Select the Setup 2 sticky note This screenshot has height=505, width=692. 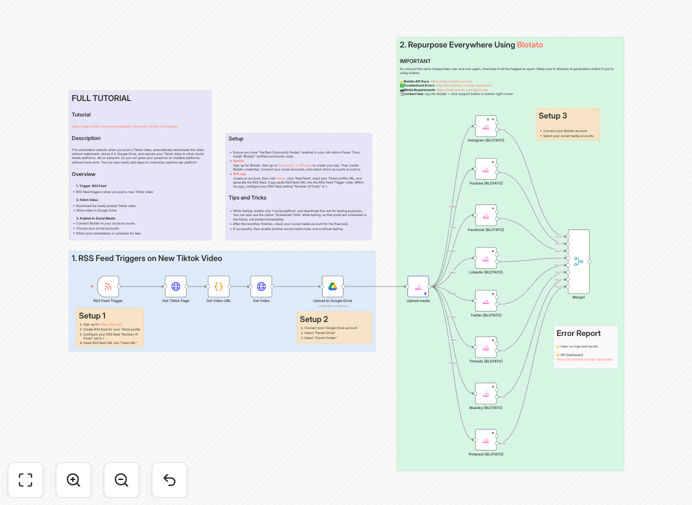point(334,328)
